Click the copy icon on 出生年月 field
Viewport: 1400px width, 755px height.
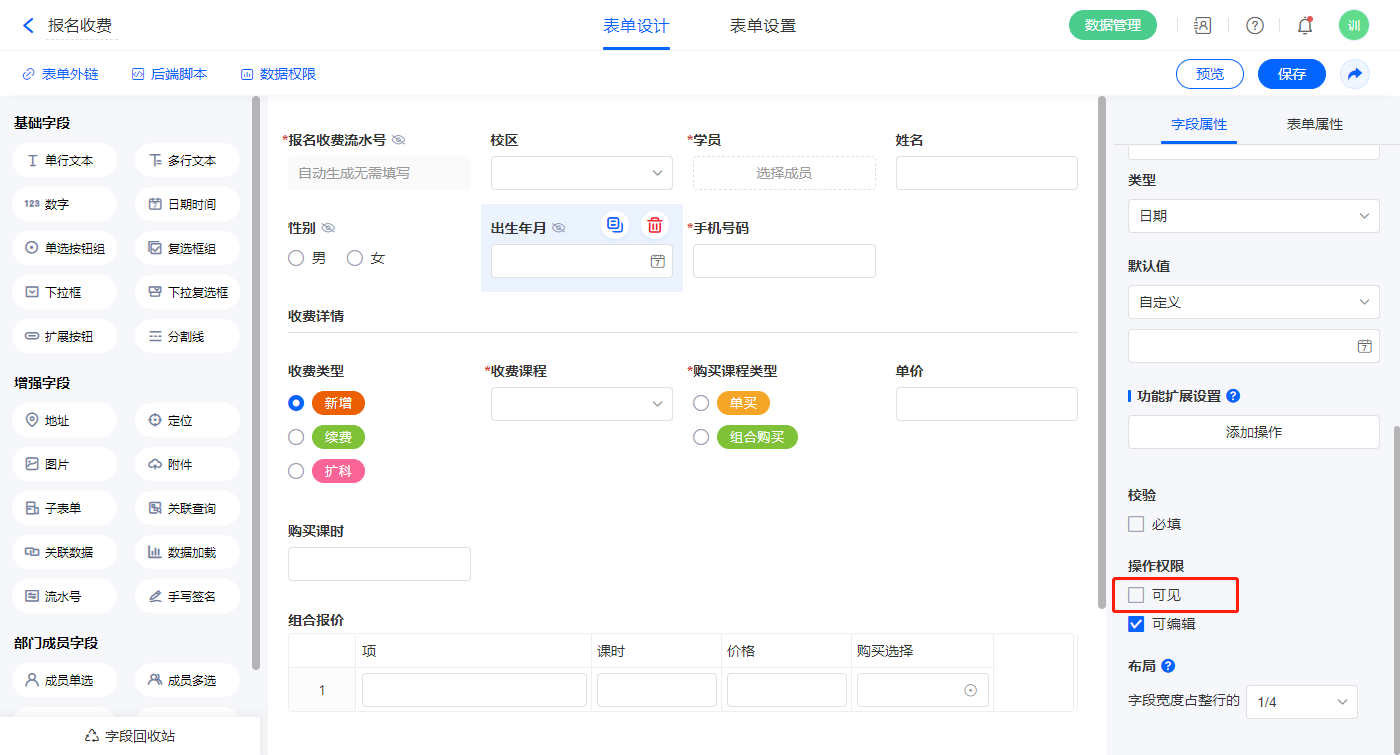[615, 225]
